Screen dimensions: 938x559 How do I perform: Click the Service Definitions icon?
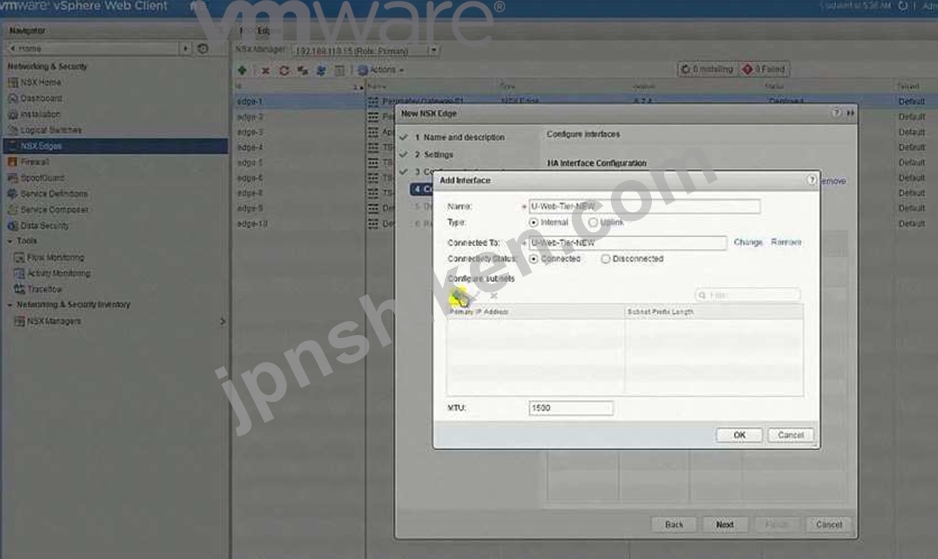tap(13, 194)
